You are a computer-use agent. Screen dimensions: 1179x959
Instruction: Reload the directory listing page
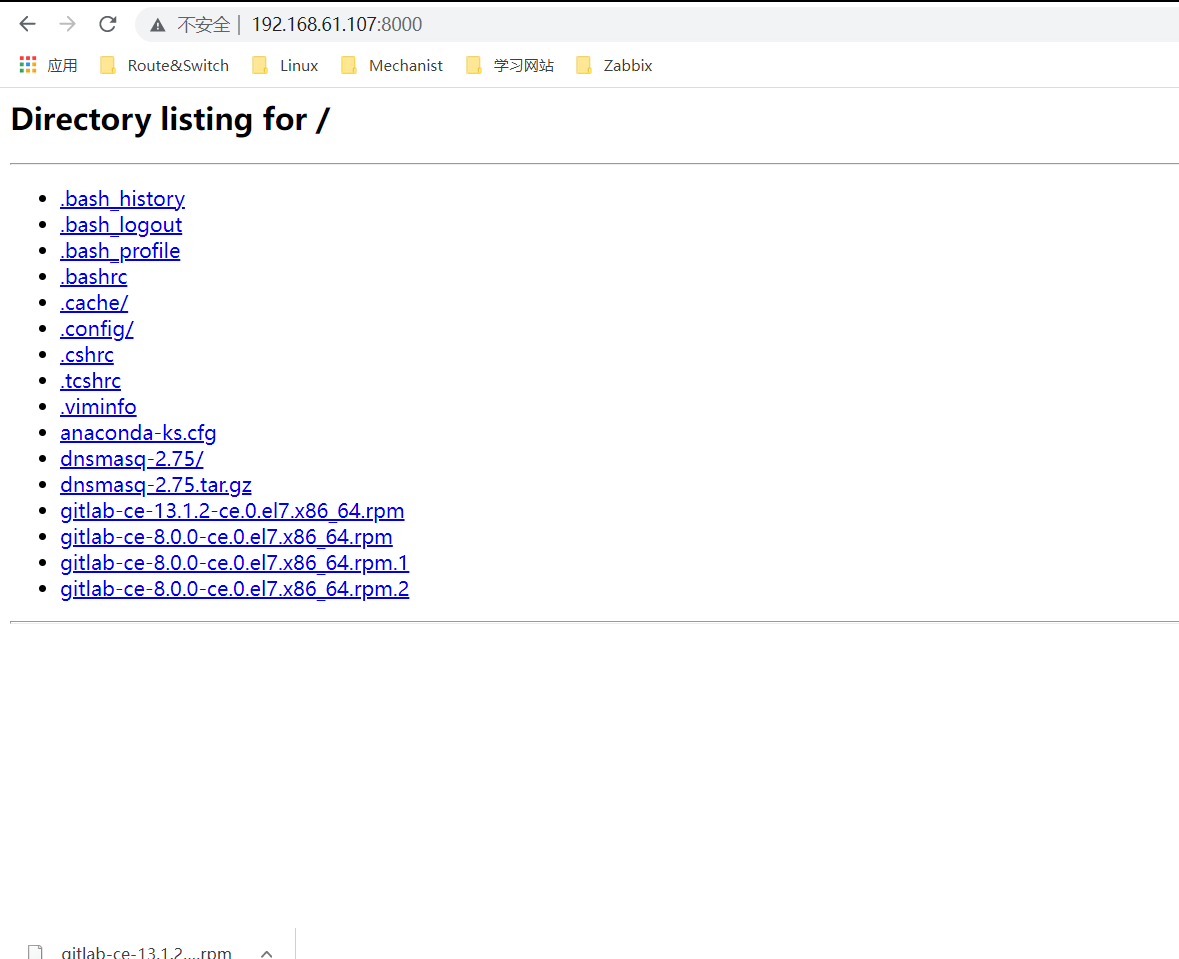107,24
